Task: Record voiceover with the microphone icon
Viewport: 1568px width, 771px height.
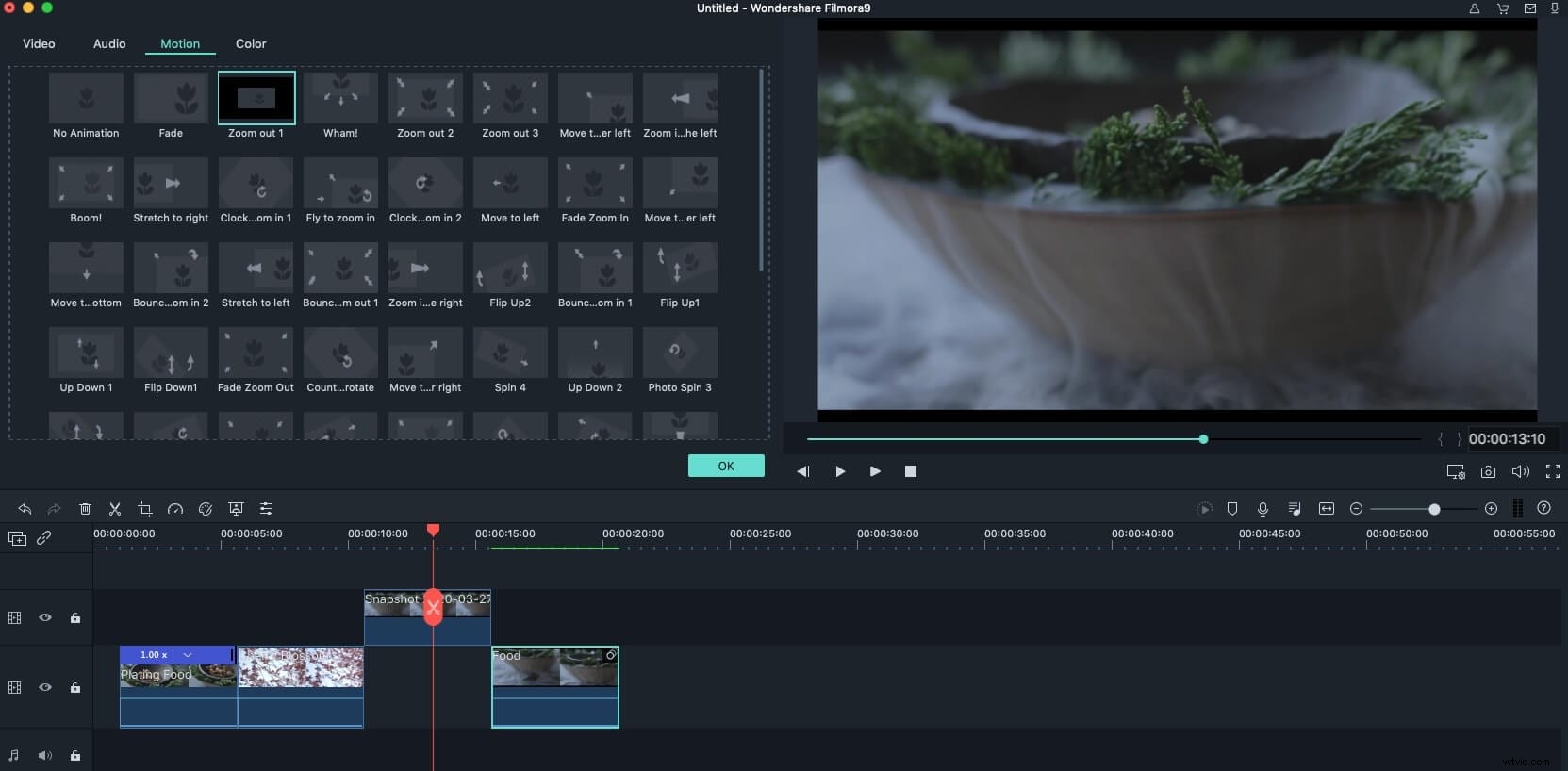Action: click(1263, 509)
